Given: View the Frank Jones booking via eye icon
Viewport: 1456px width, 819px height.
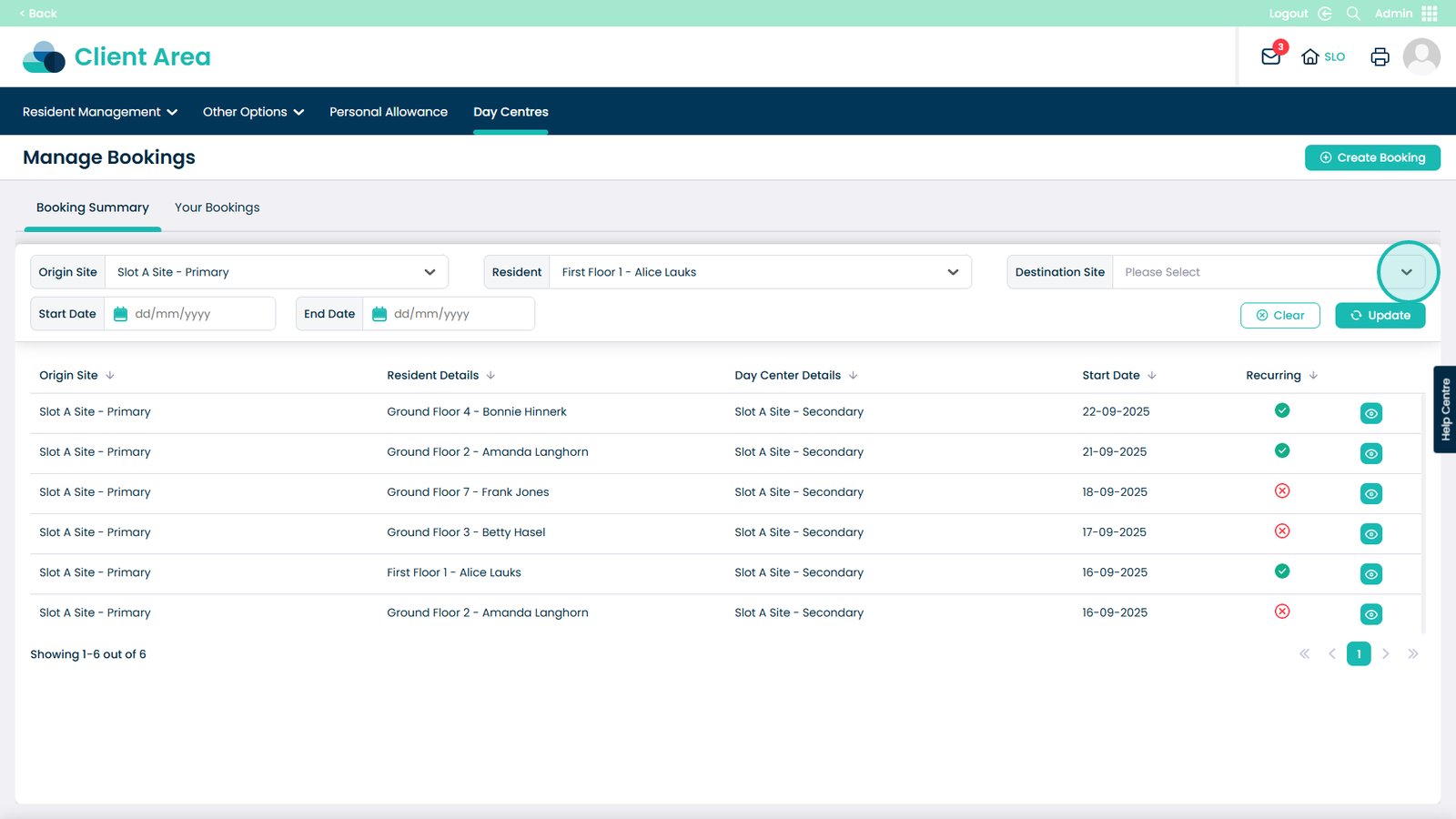Looking at the screenshot, I should 1370,493.
